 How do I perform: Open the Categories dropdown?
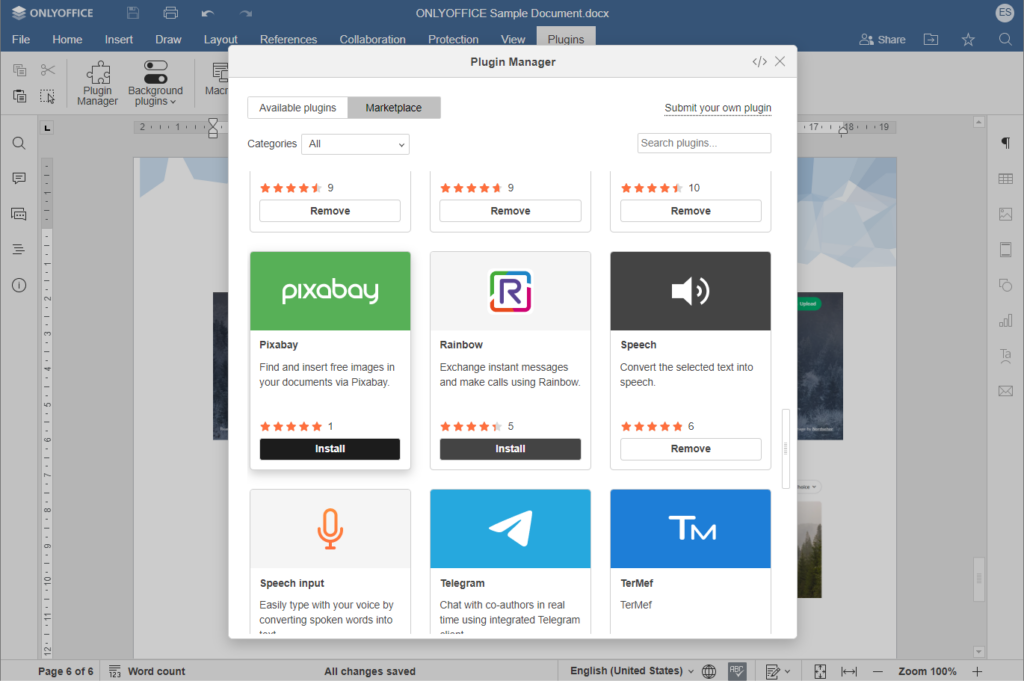point(355,144)
